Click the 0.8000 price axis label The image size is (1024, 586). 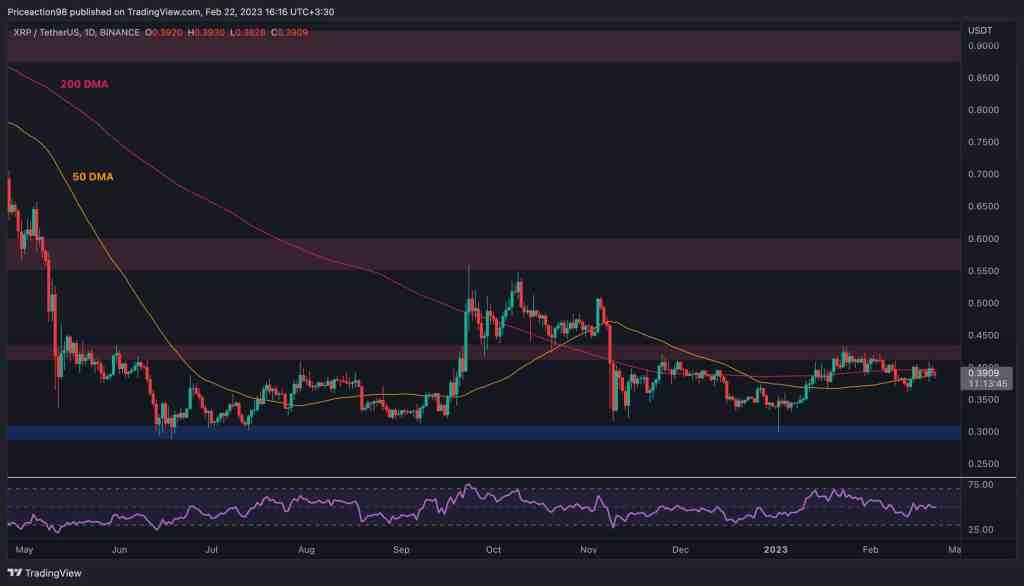point(983,110)
